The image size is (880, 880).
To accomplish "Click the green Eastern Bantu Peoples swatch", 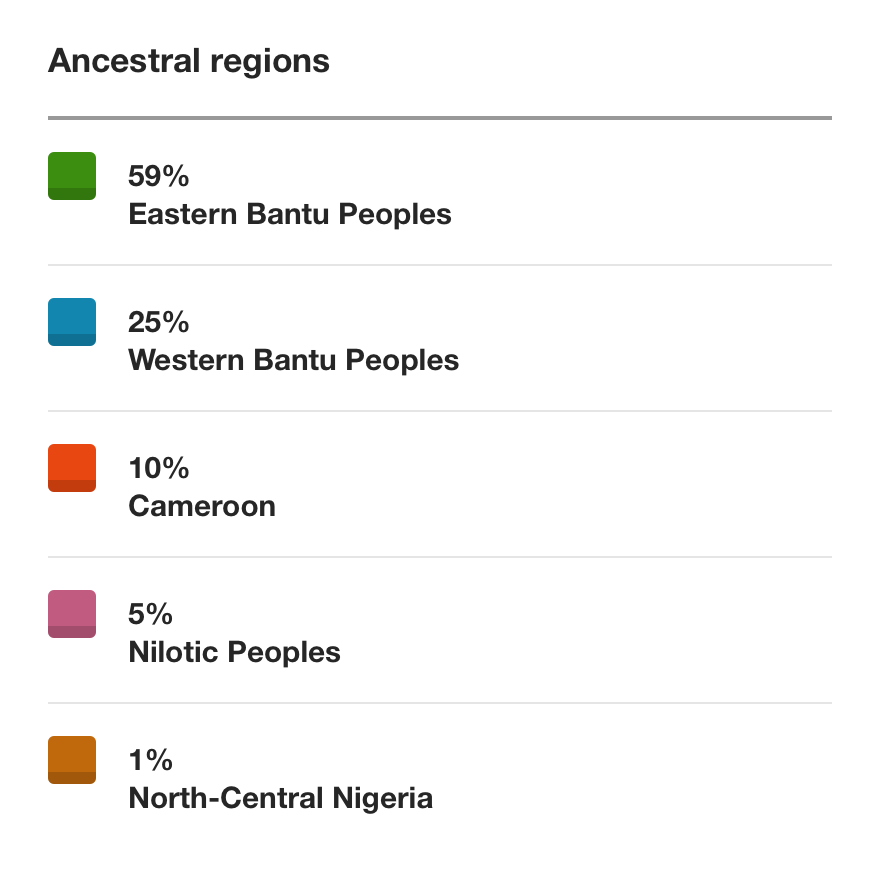I will point(72,176).
